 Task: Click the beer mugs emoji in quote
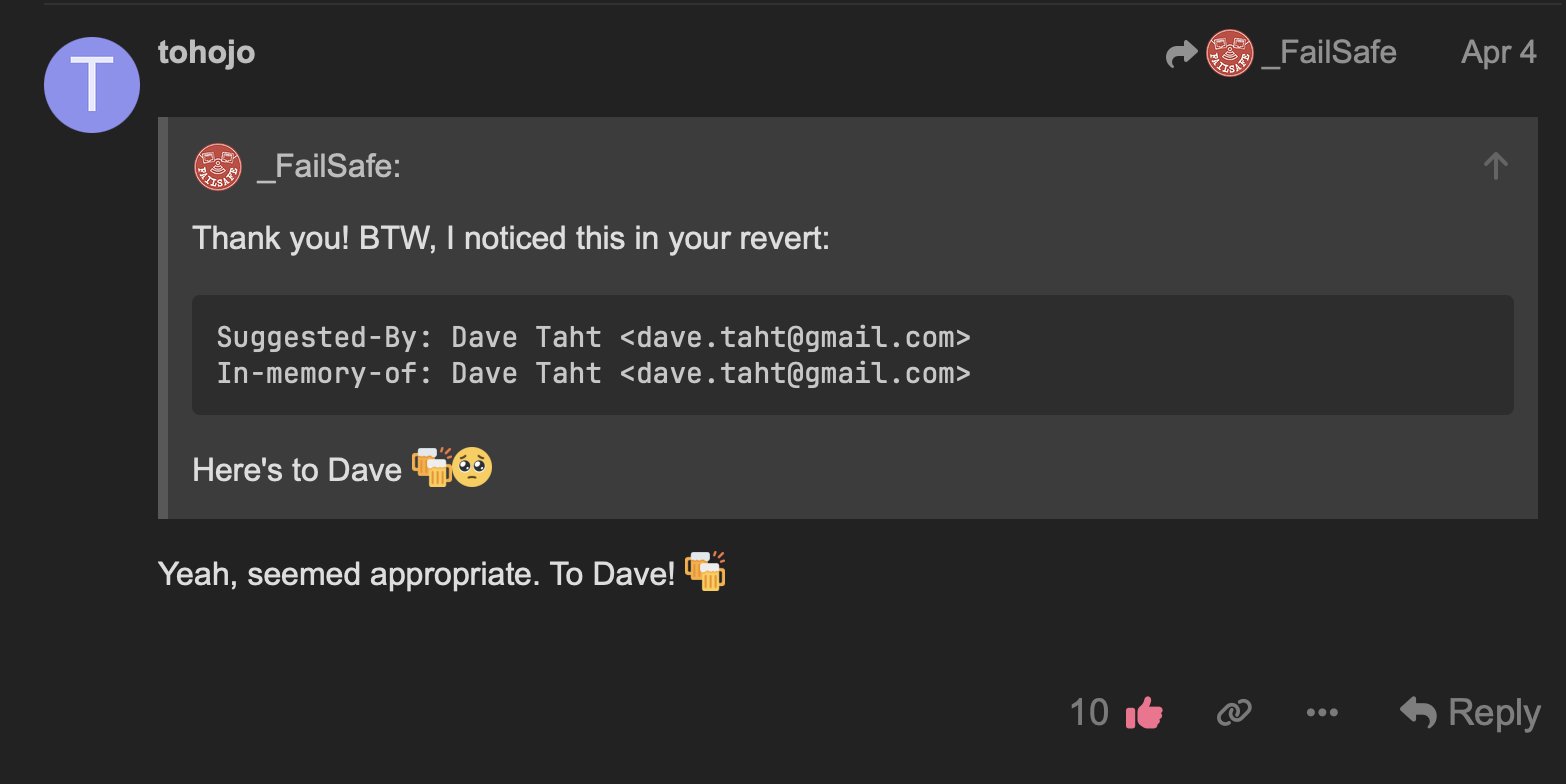(x=431, y=468)
